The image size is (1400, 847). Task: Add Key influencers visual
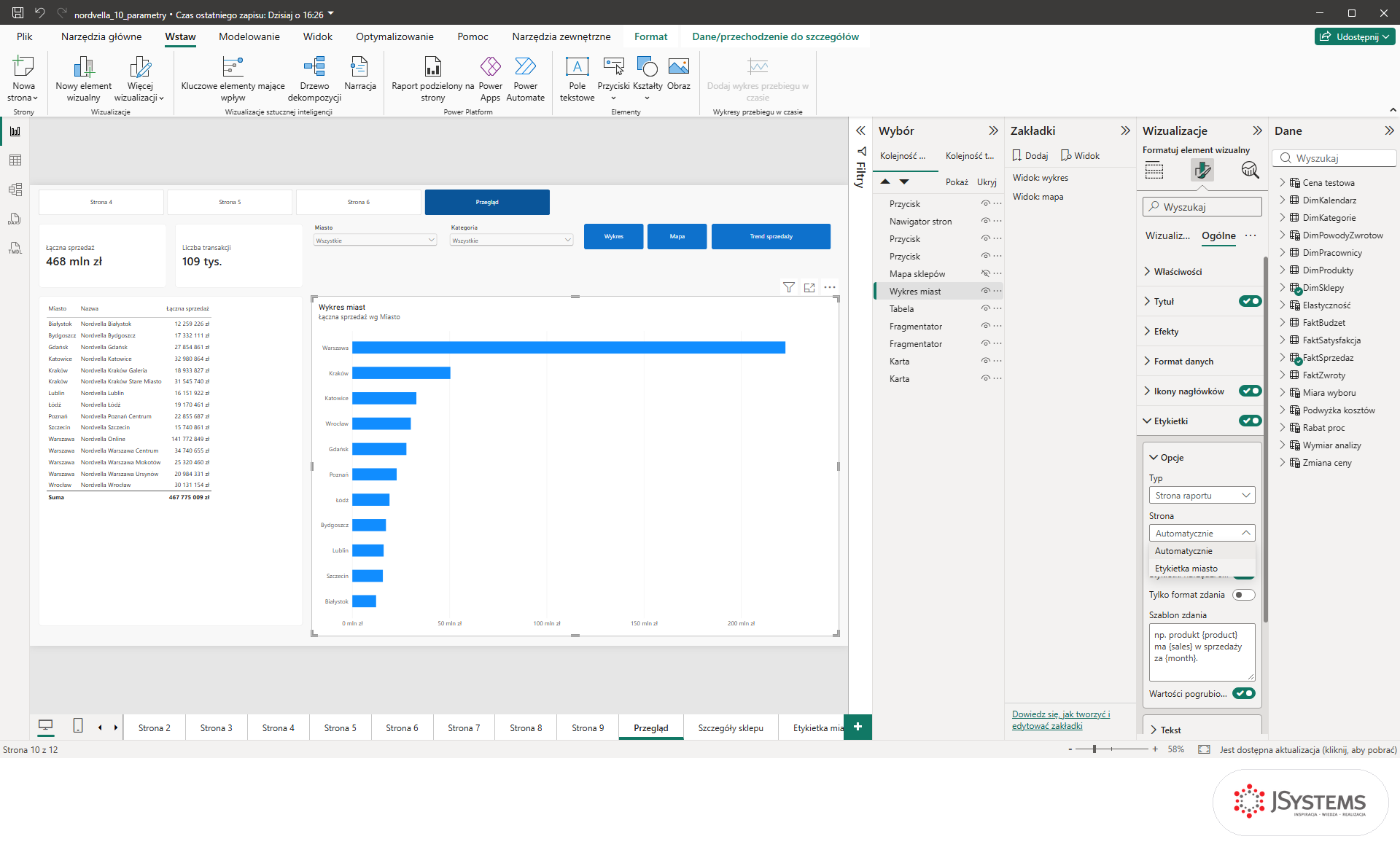click(x=233, y=79)
